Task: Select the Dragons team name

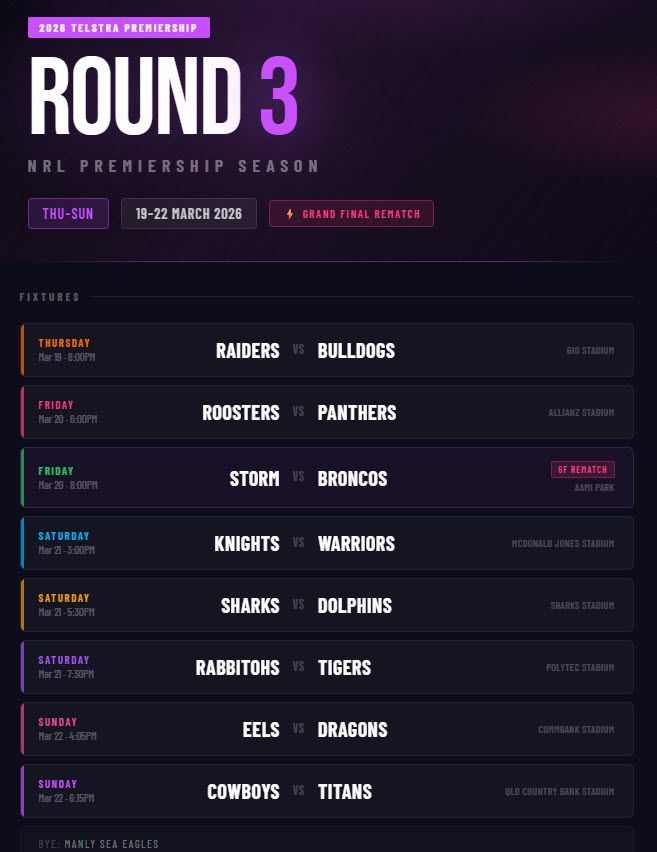Action: [352, 729]
